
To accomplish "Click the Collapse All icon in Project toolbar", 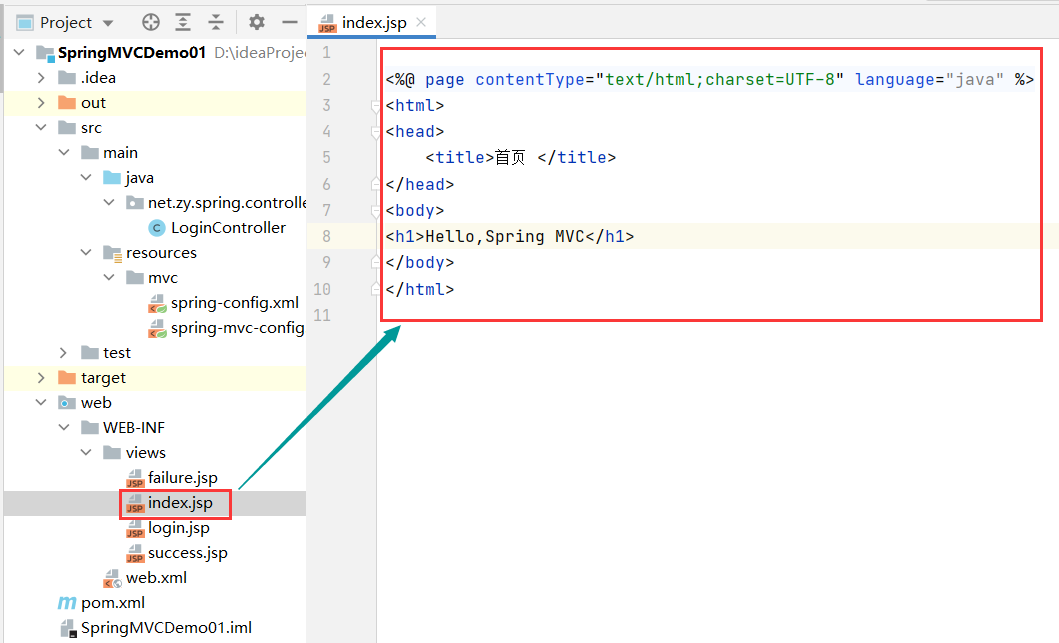I will coord(215,22).
